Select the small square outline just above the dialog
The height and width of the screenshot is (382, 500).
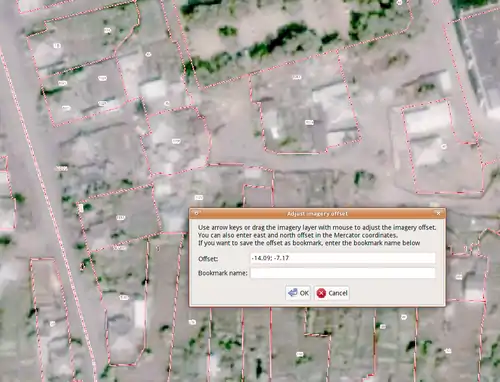[x=258, y=196]
